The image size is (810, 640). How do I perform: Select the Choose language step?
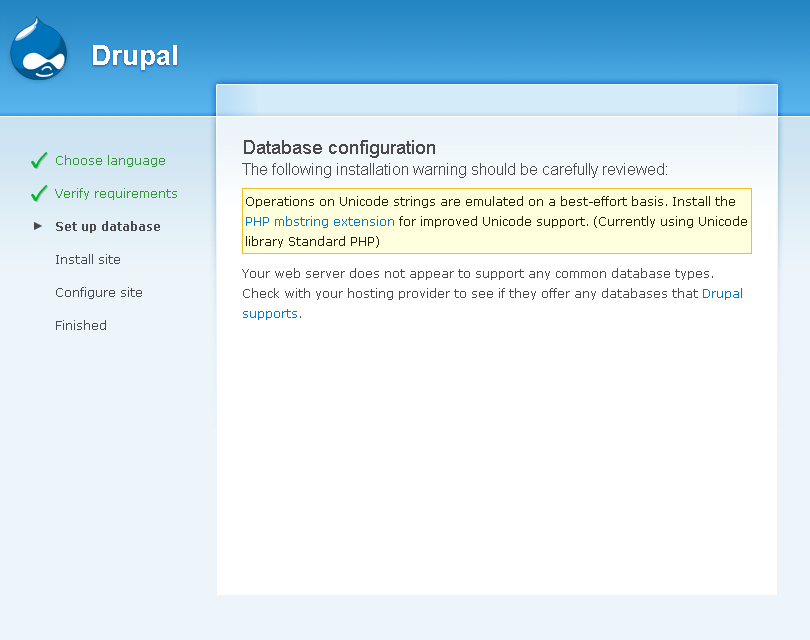111,161
